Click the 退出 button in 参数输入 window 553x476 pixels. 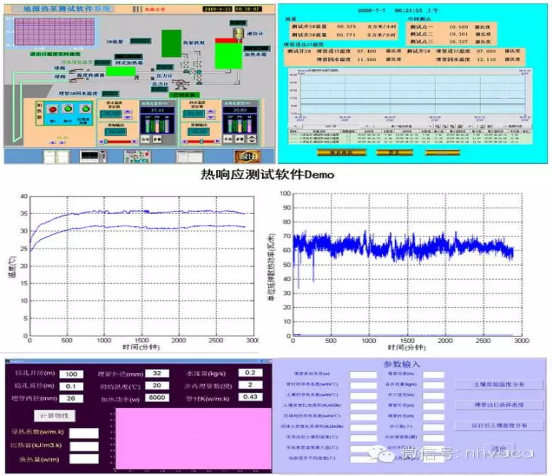(499, 449)
